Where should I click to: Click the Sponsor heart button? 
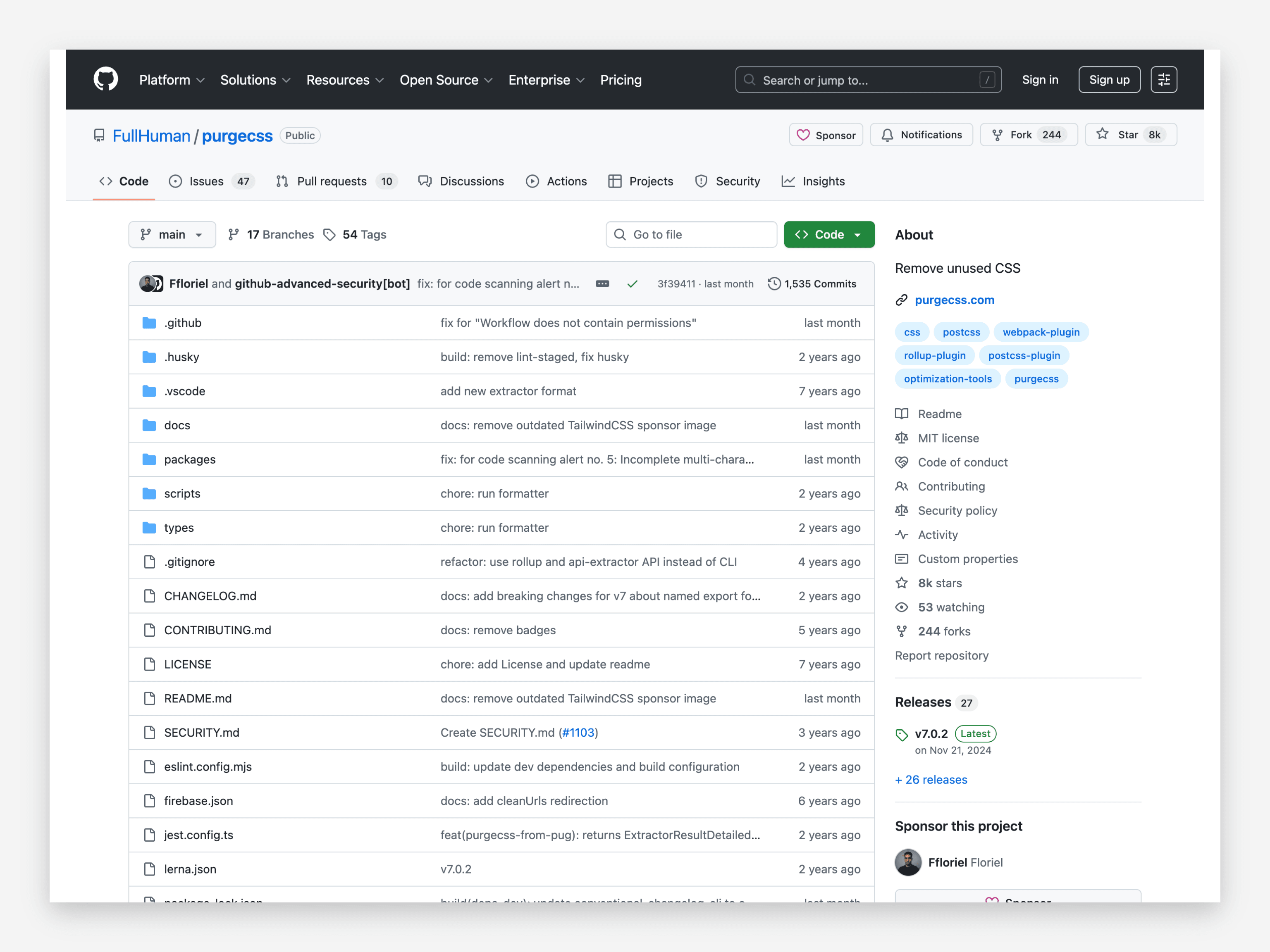826,135
